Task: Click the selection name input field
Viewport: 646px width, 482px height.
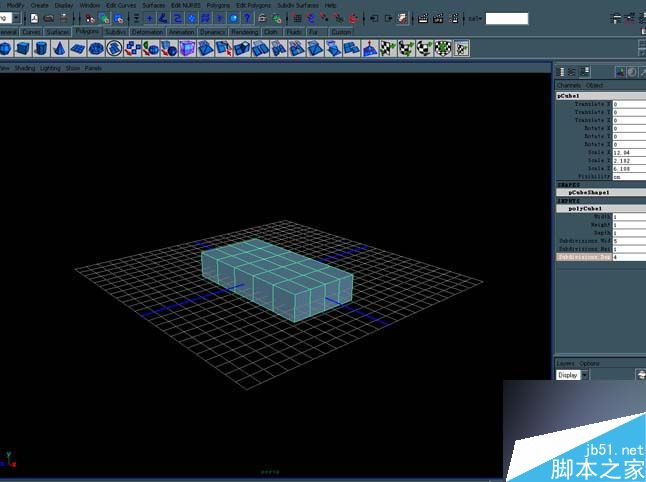Action: click(x=507, y=19)
